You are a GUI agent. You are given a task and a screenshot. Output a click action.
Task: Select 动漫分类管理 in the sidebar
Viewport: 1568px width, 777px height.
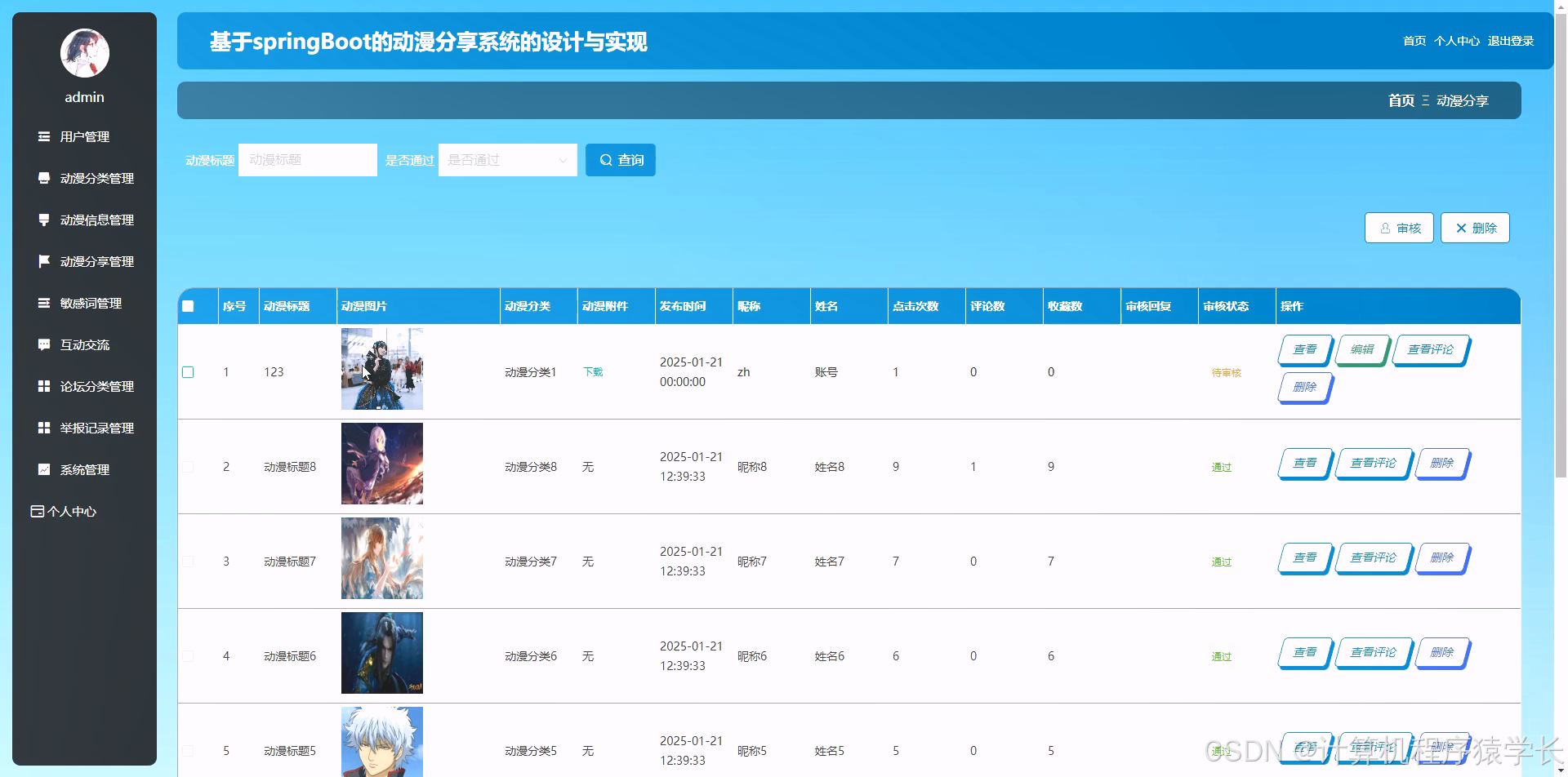coord(96,178)
